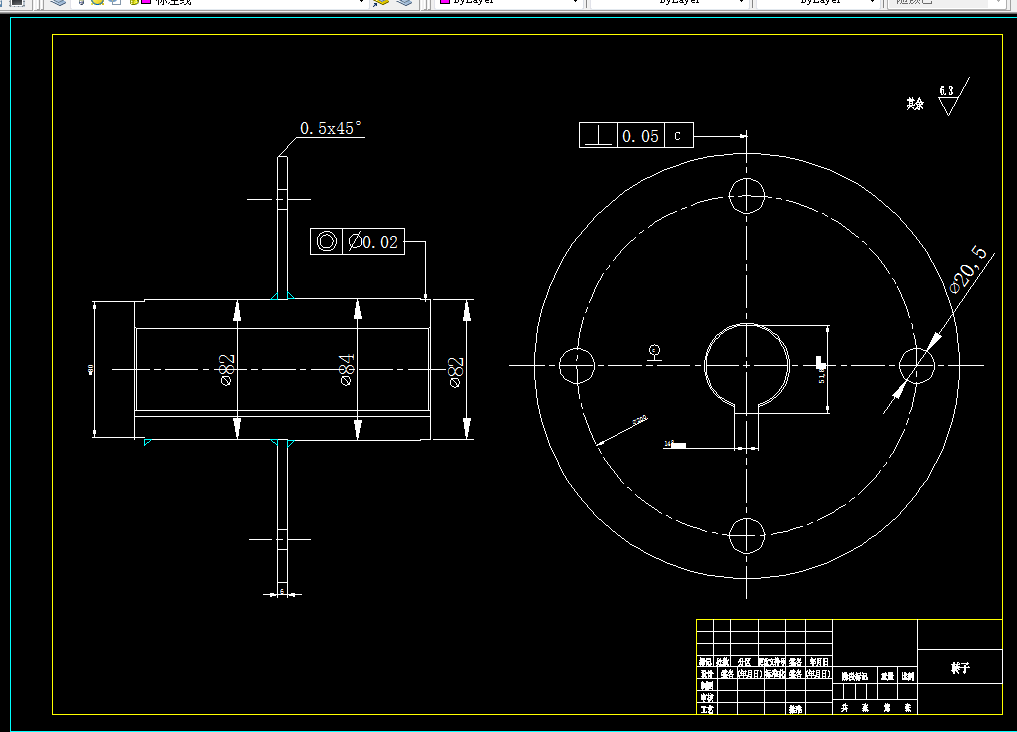This screenshot has height=732, width=1017.
Task: Select the part name 辊子 in the title block
Action: click(960, 668)
